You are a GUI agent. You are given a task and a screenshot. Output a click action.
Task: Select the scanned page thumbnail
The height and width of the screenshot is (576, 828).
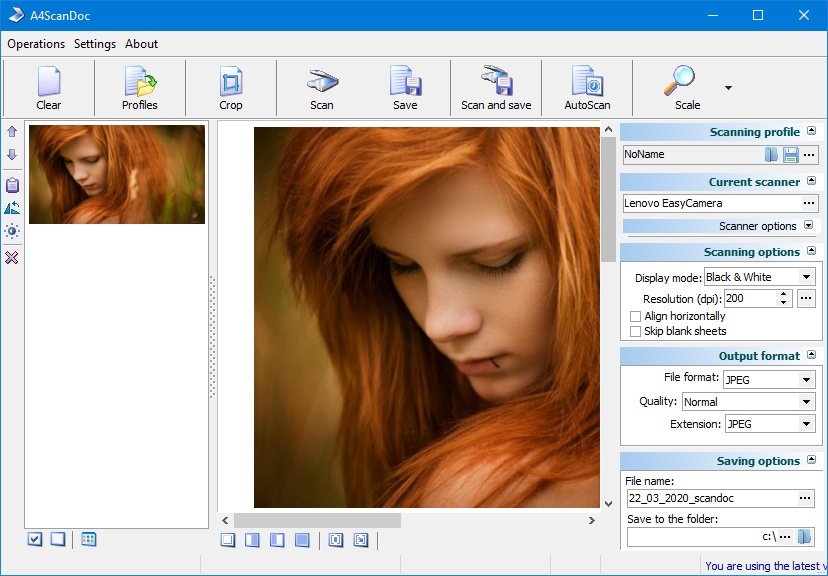pyautogui.click(x=117, y=175)
